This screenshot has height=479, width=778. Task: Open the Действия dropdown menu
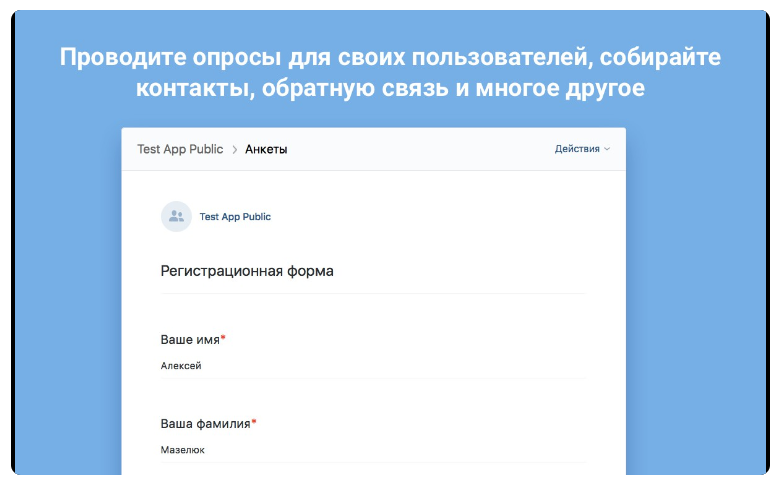582,149
